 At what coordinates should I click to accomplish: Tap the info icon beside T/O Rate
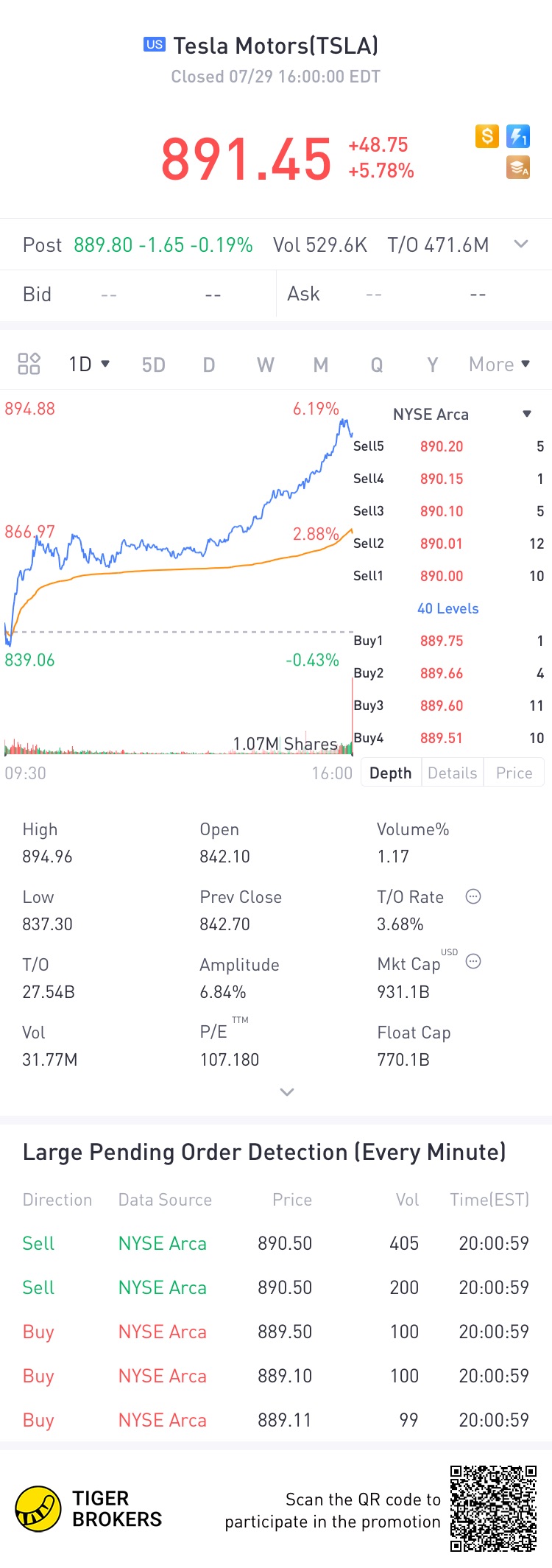473,896
